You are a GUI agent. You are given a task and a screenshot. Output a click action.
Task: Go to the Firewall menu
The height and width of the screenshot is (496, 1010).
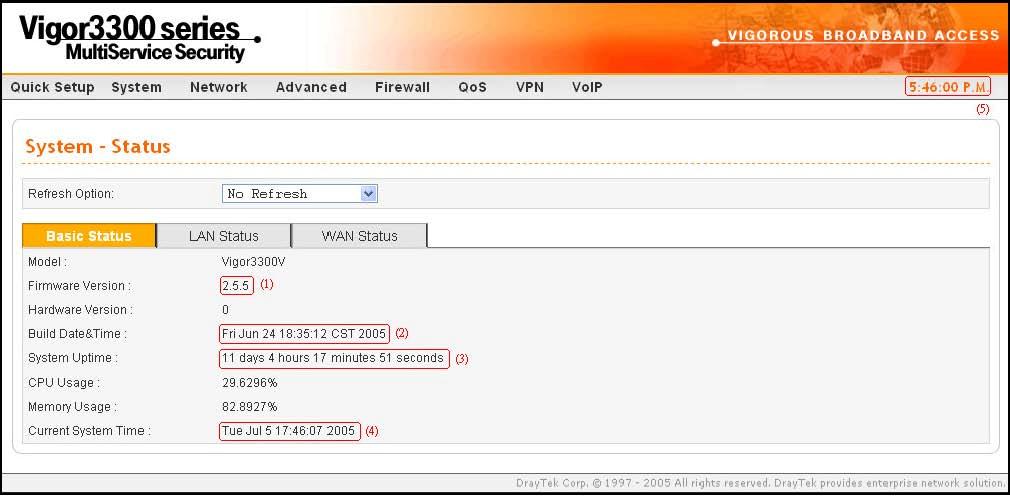coord(402,87)
